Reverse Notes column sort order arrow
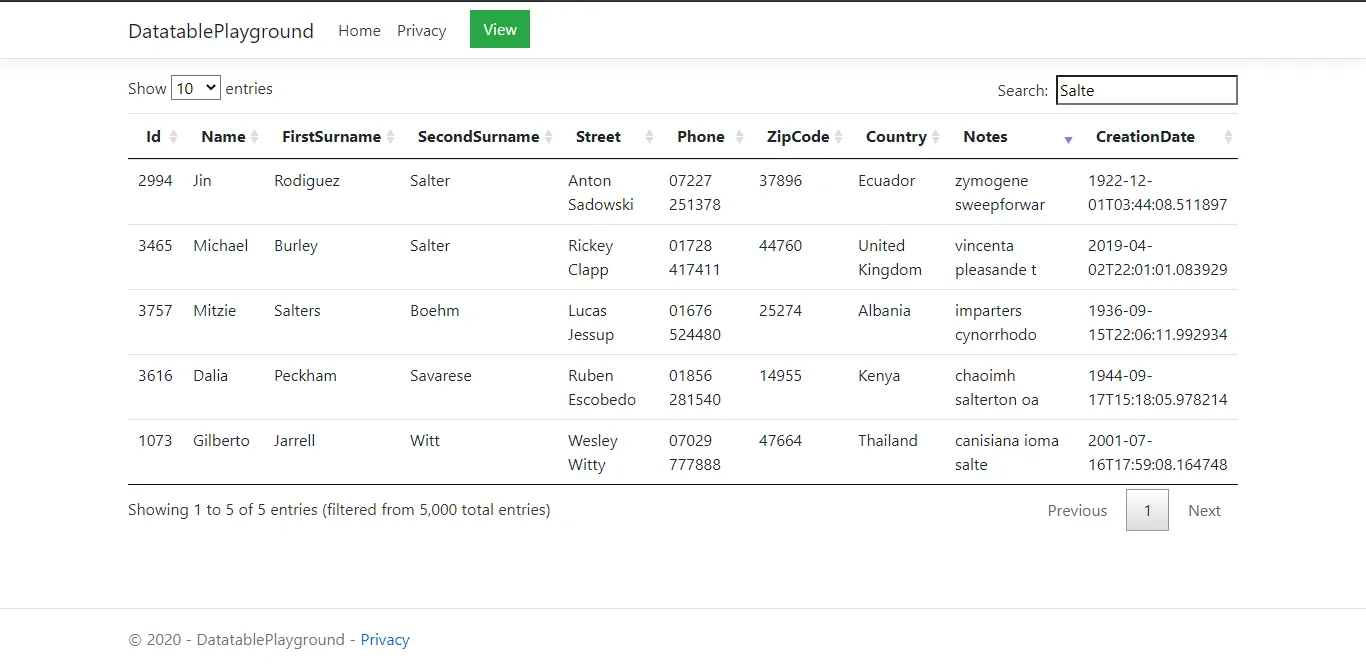Viewport: 1366px width, 669px height. point(1068,138)
